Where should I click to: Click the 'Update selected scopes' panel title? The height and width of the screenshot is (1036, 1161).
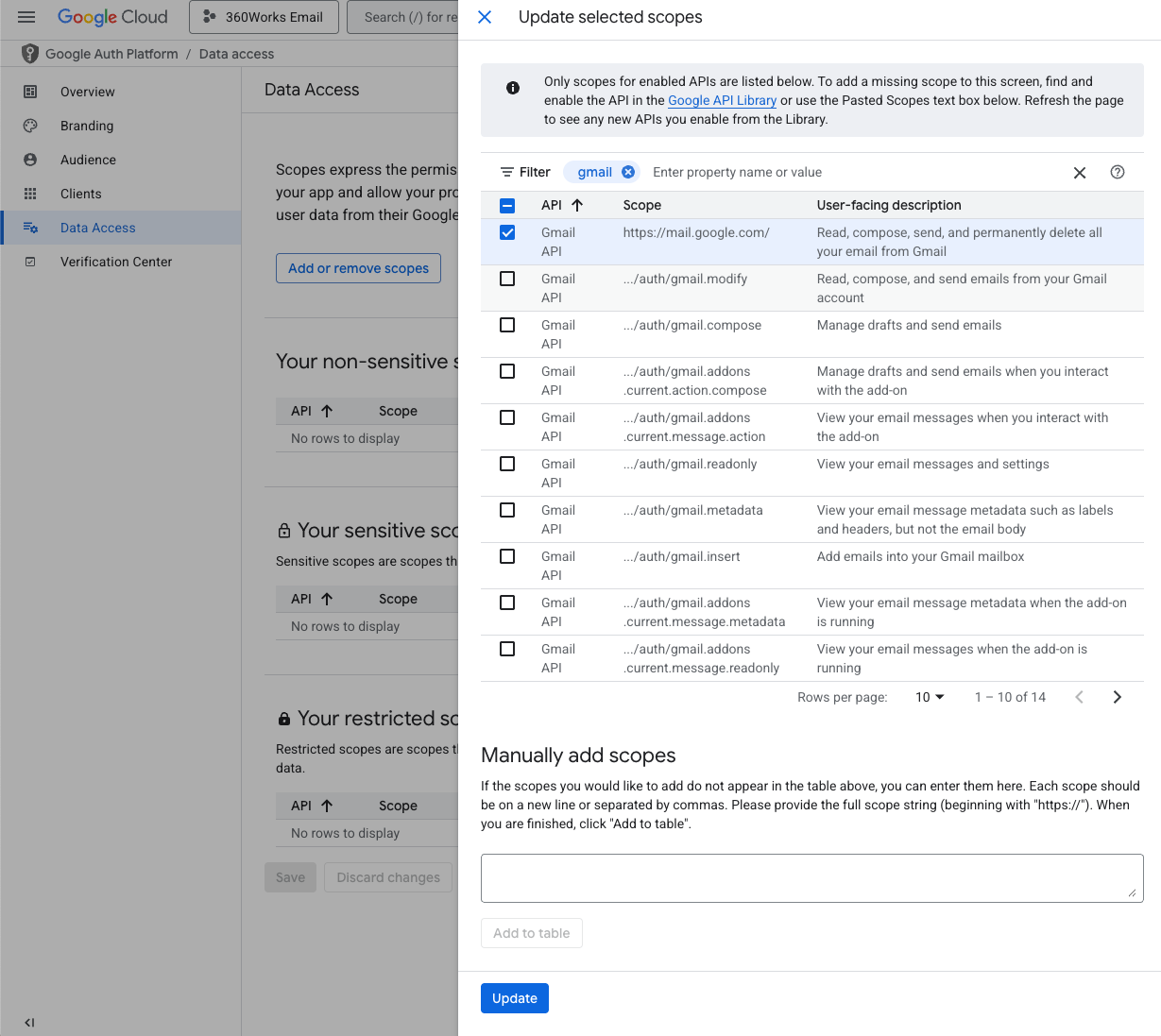coord(610,17)
